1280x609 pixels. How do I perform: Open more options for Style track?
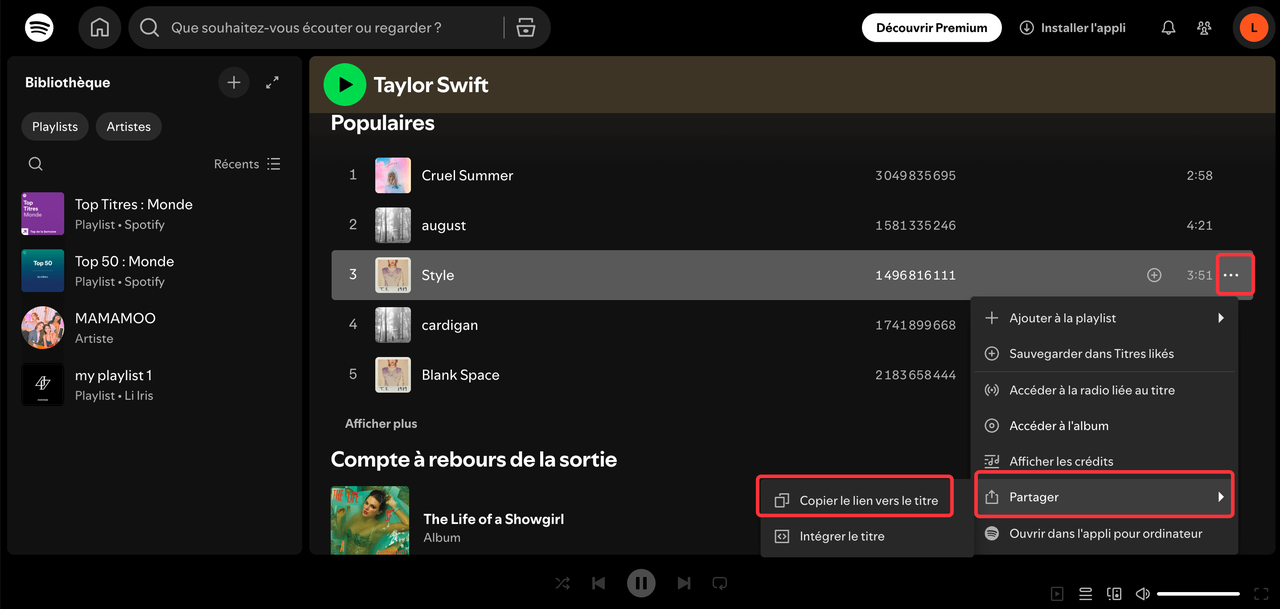(1231, 275)
